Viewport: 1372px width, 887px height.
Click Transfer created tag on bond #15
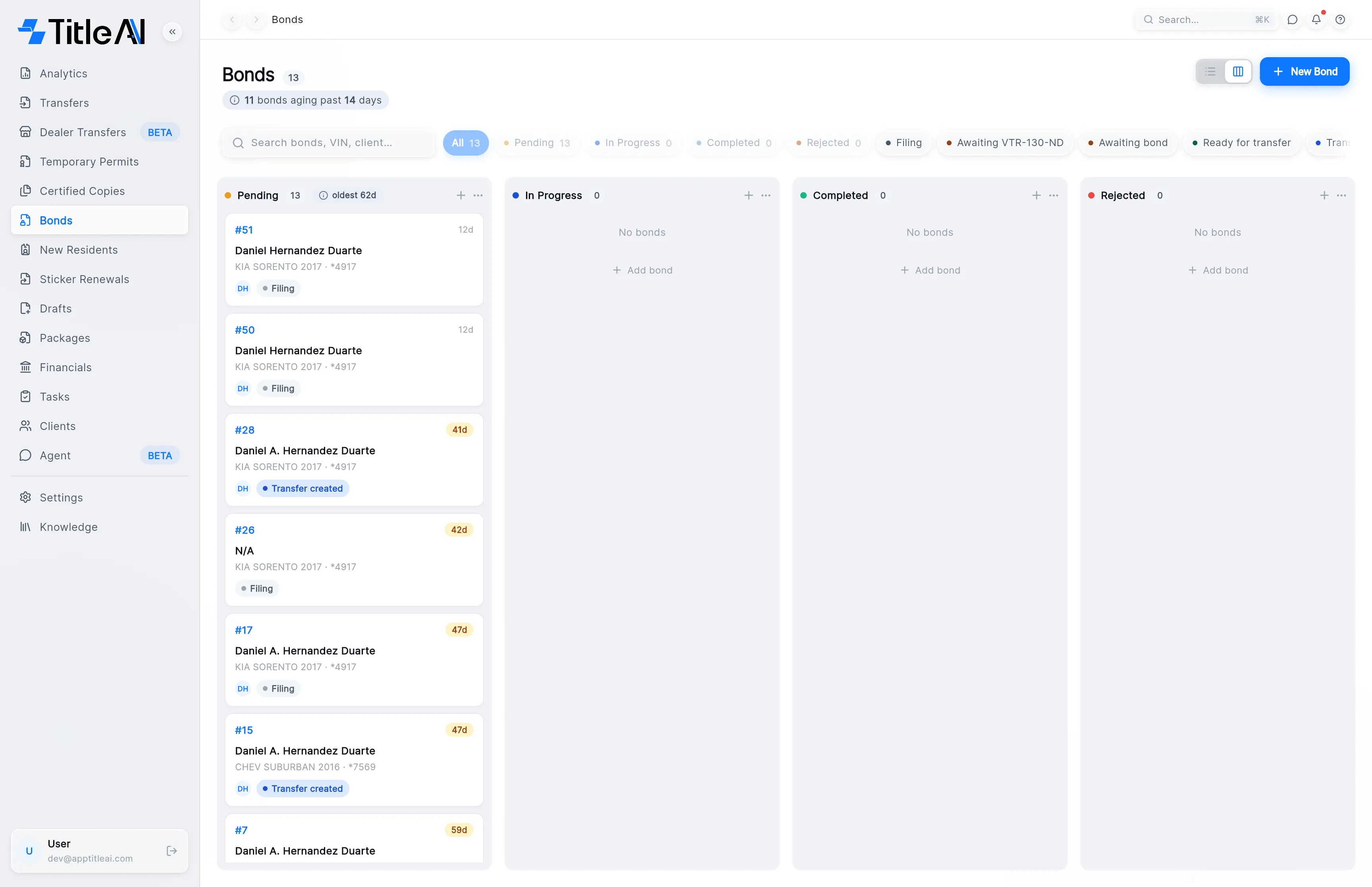pos(303,789)
